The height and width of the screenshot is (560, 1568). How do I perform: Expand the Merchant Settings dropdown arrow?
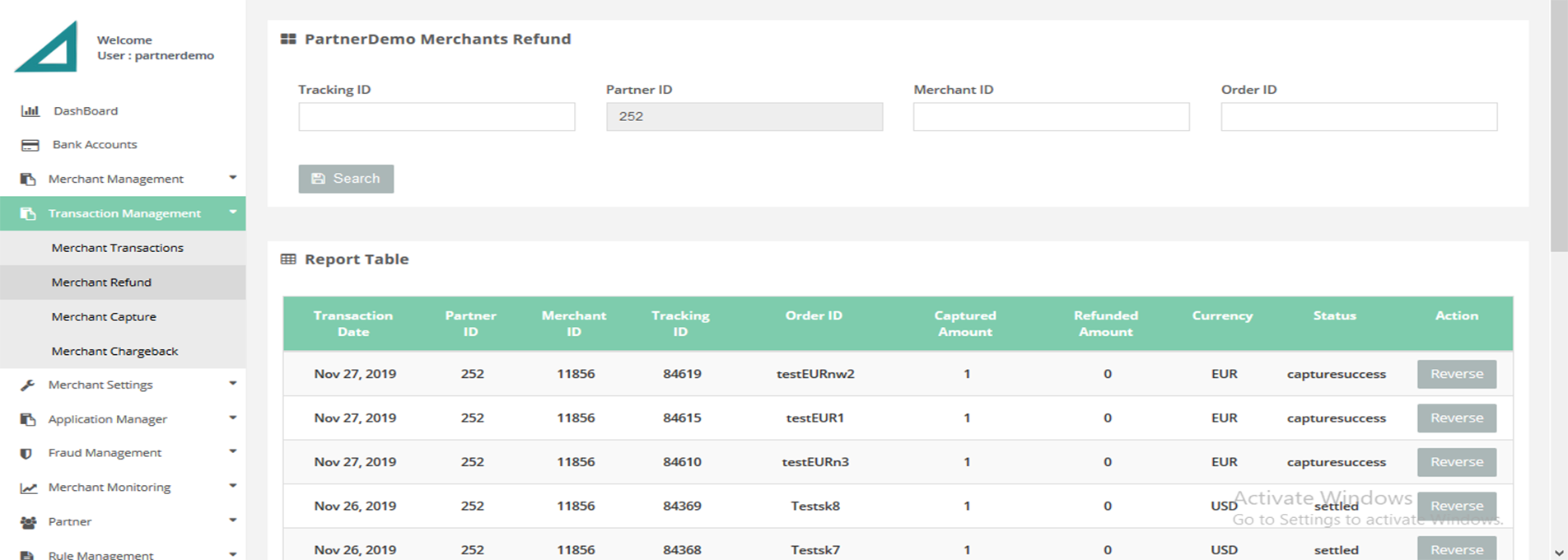[x=232, y=384]
